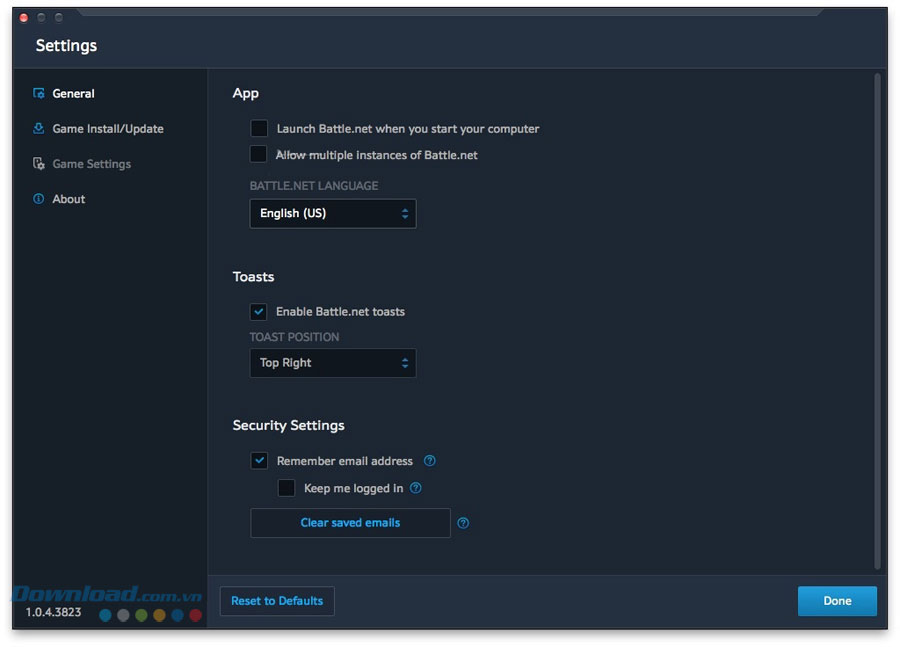This screenshot has height=647, width=900.
Task: Check Keep me logged in
Action: pyautogui.click(x=286, y=487)
